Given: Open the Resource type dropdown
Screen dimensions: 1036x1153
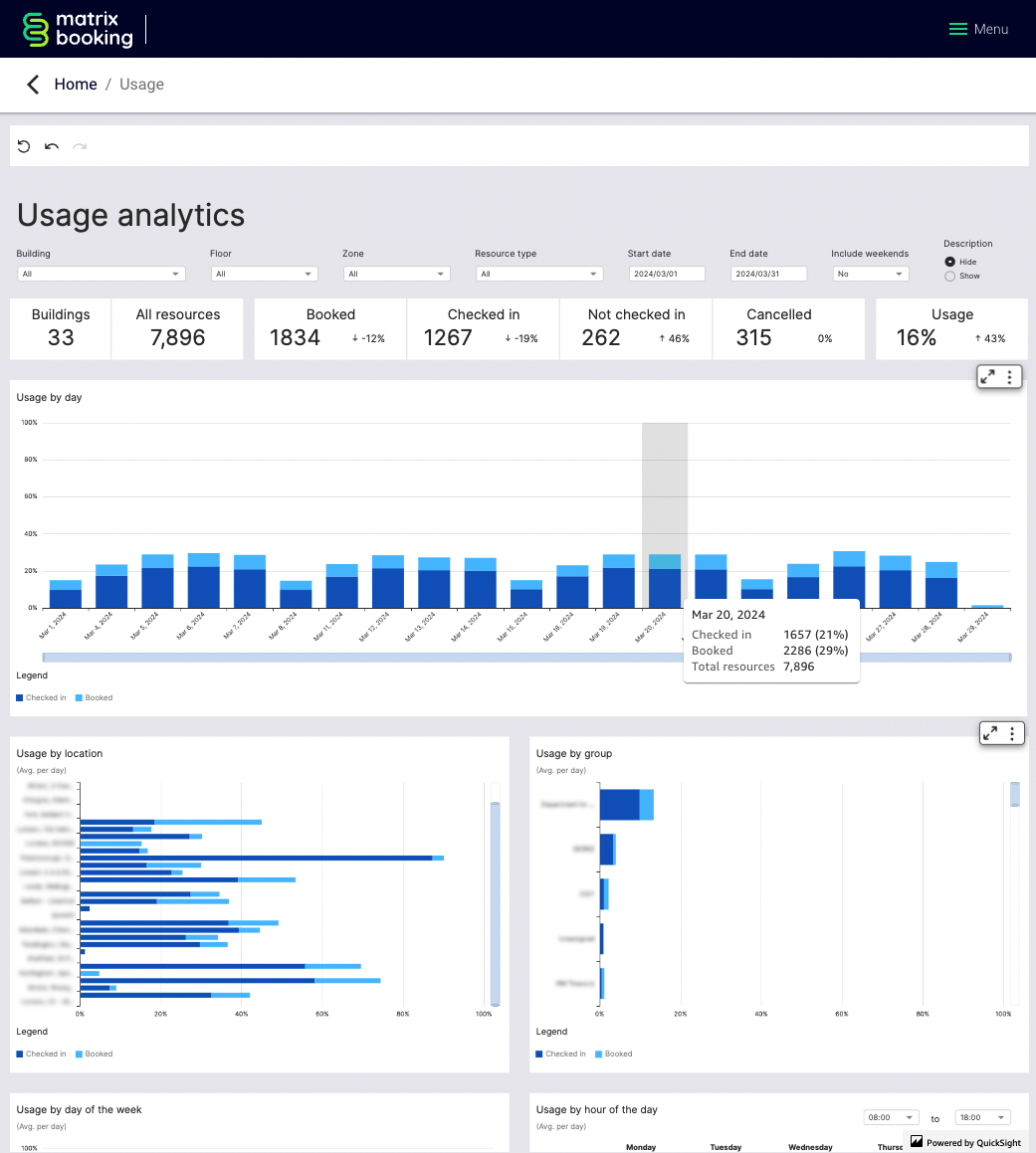Looking at the screenshot, I should pos(538,273).
